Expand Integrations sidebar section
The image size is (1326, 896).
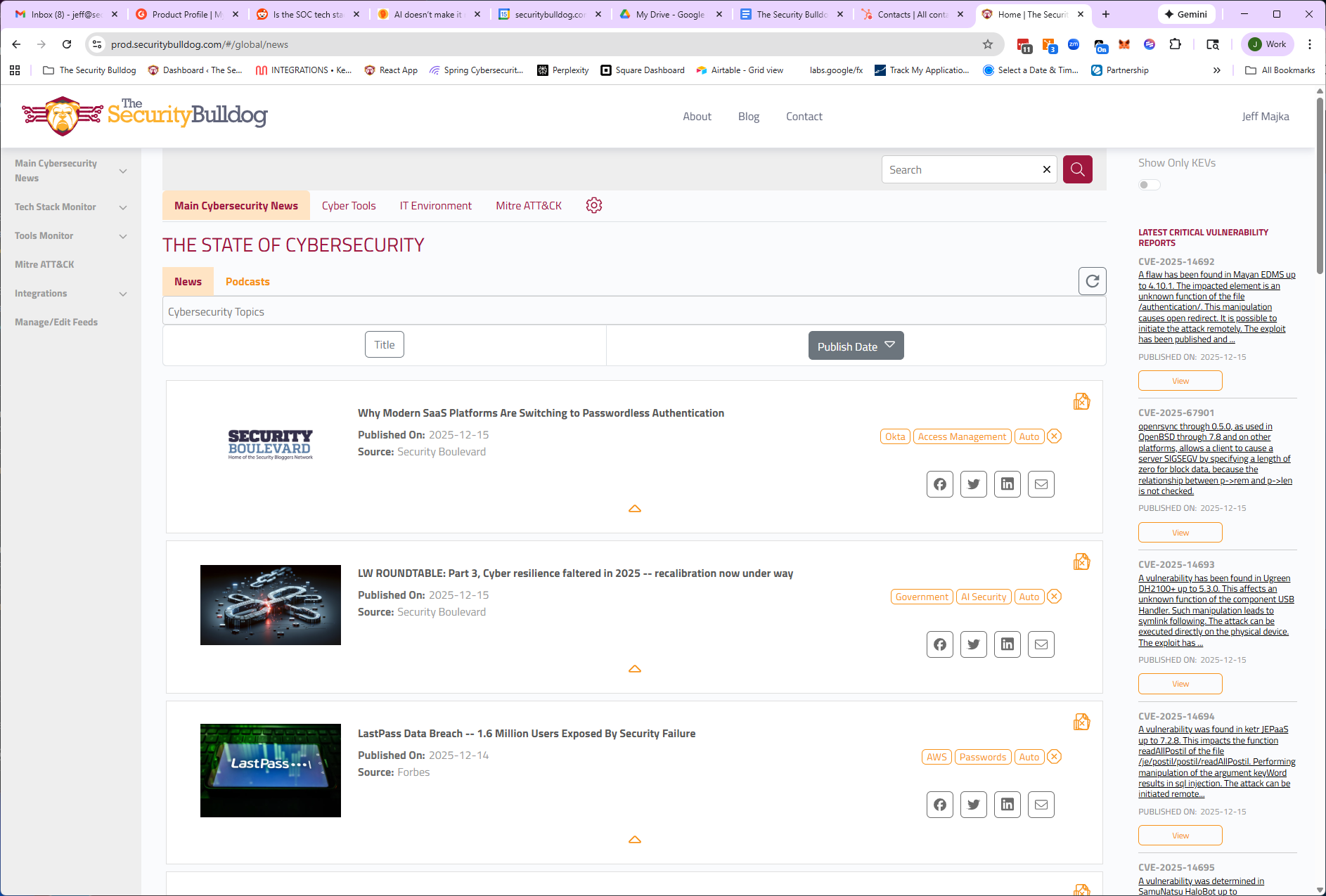click(123, 294)
